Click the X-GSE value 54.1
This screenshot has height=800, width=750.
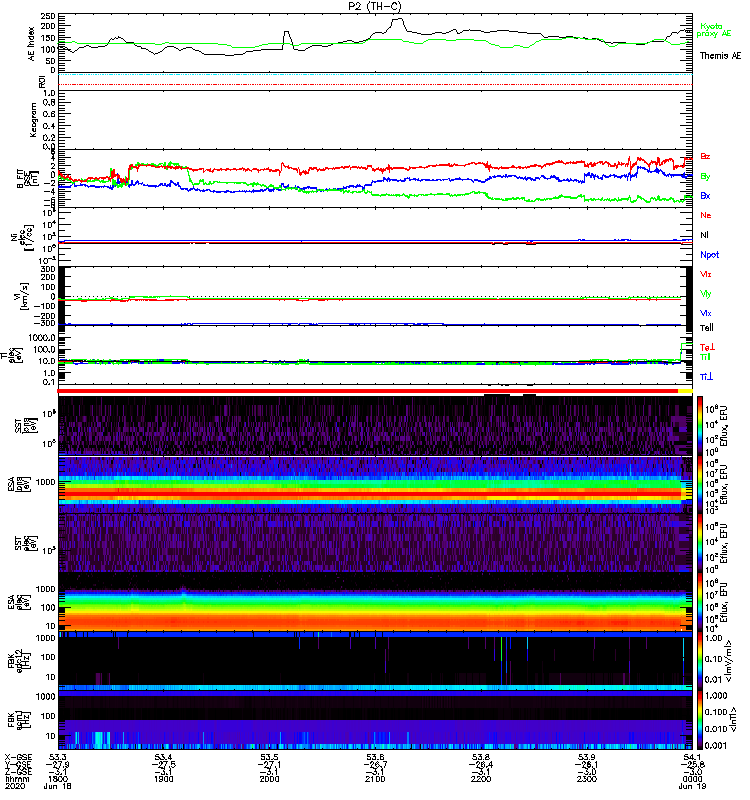(x=692, y=757)
